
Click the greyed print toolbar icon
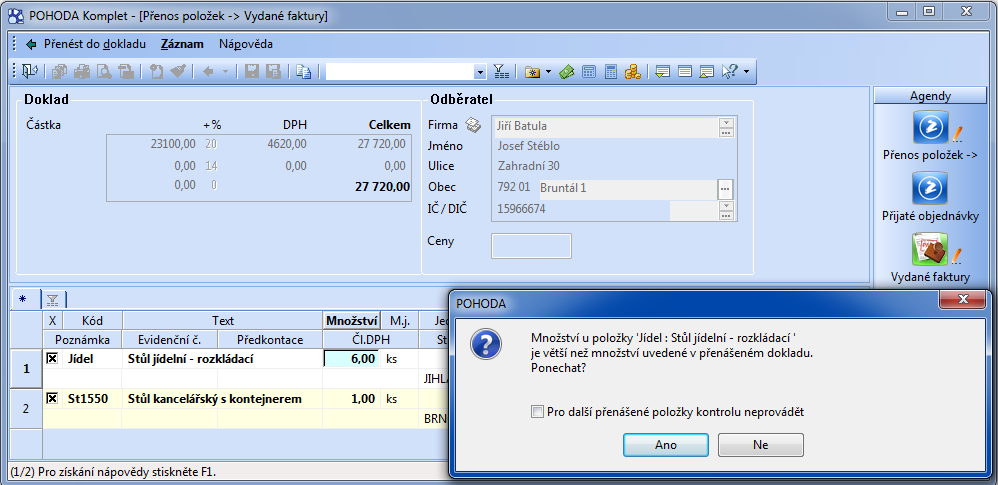coord(81,72)
